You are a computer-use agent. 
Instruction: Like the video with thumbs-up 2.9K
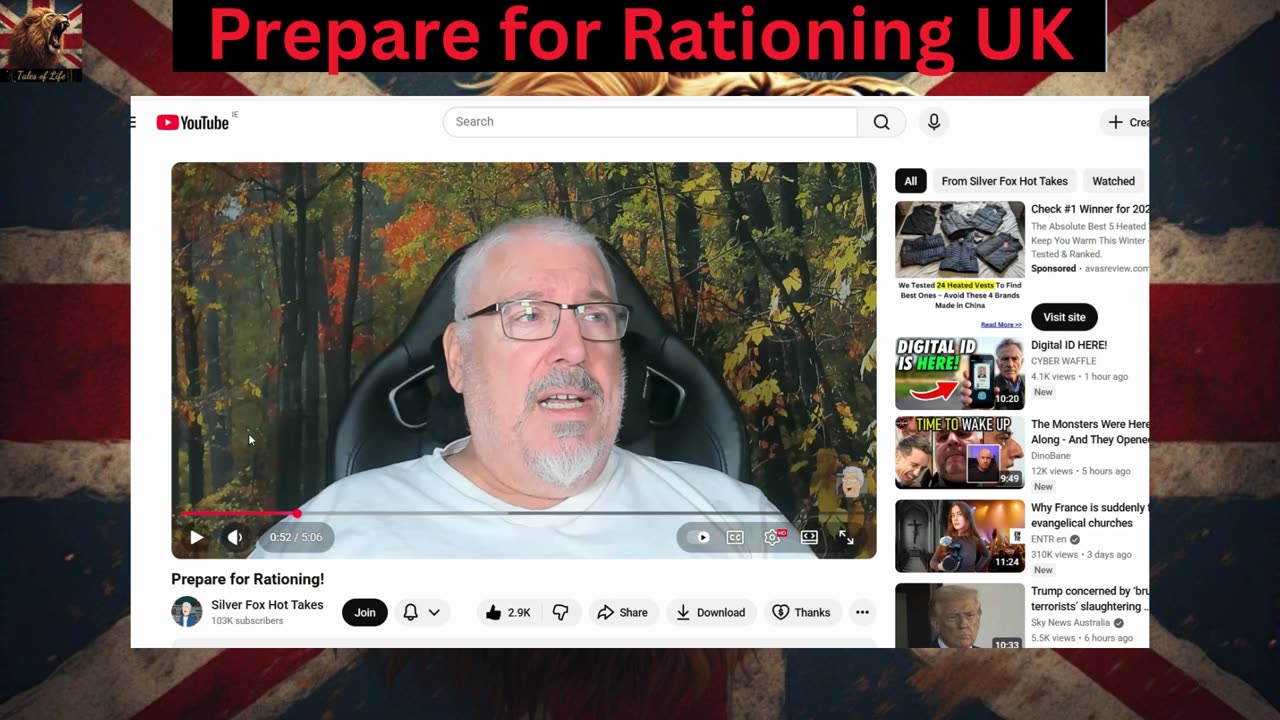coord(508,612)
